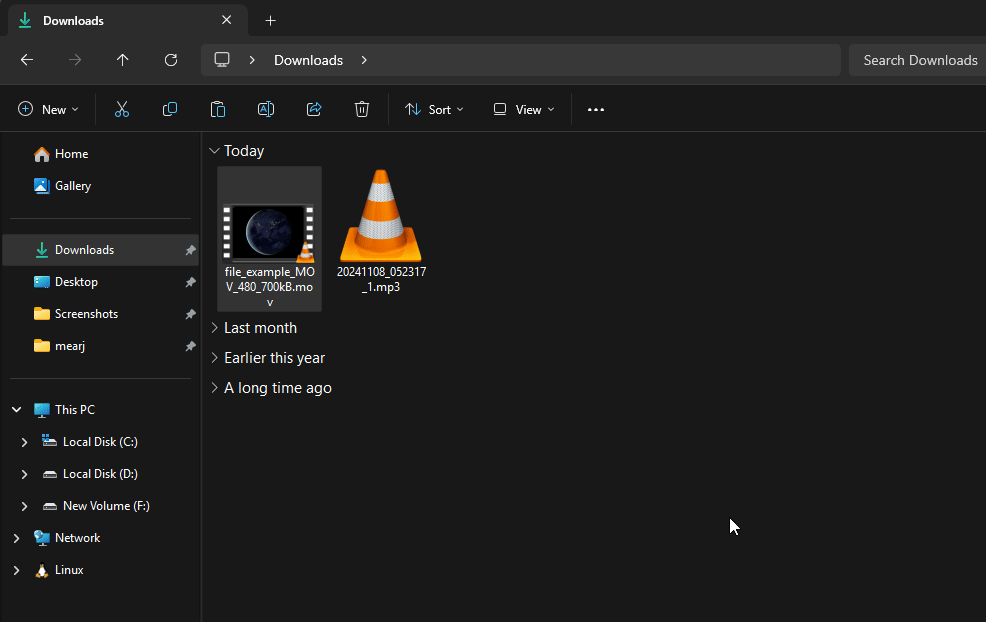The width and height of the screenshot is (986, 622).
Task: Add a new tab with plus button
Action: (270, 21)
